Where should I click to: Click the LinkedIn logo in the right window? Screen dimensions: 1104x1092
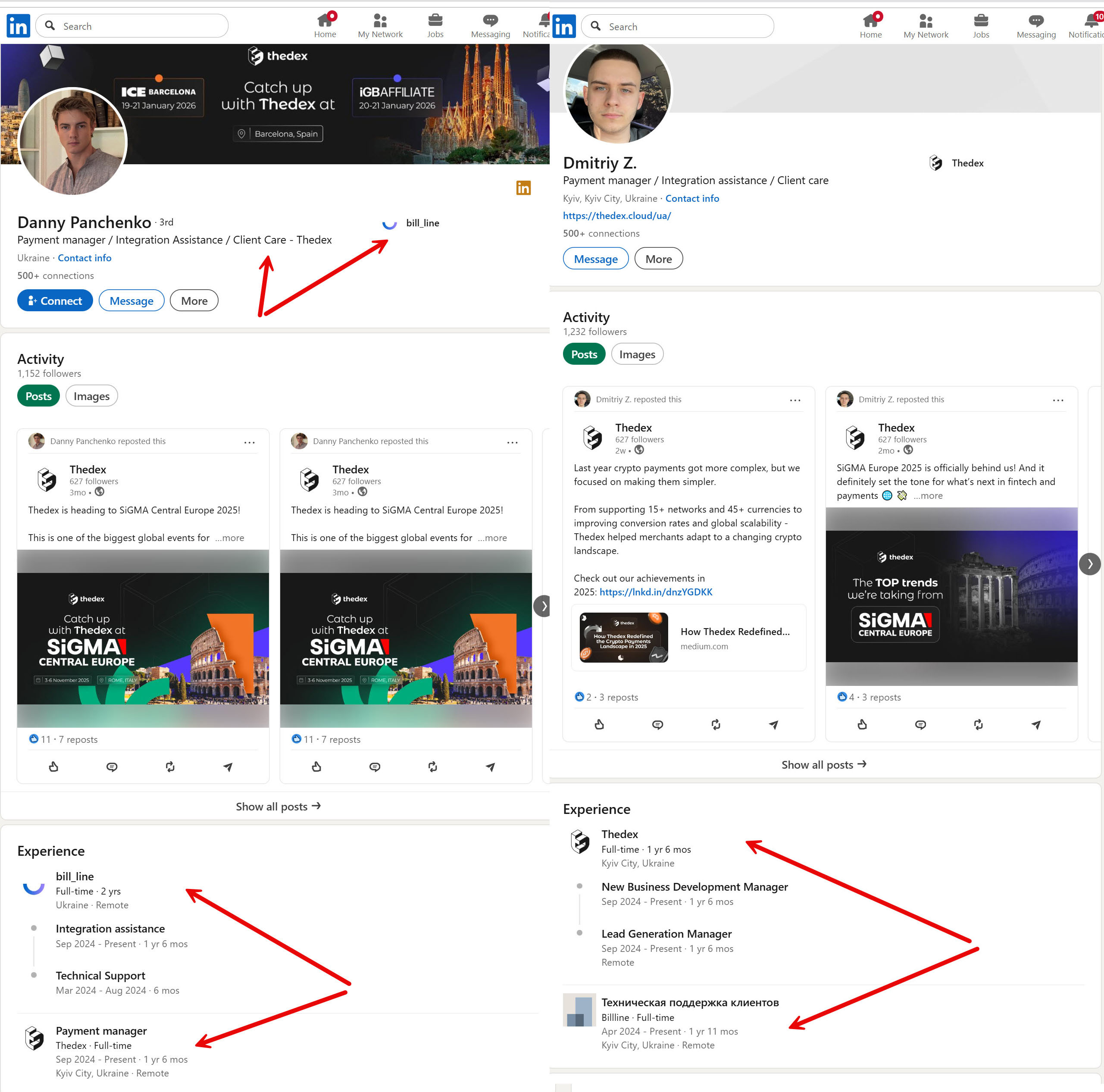click(563, 26)
